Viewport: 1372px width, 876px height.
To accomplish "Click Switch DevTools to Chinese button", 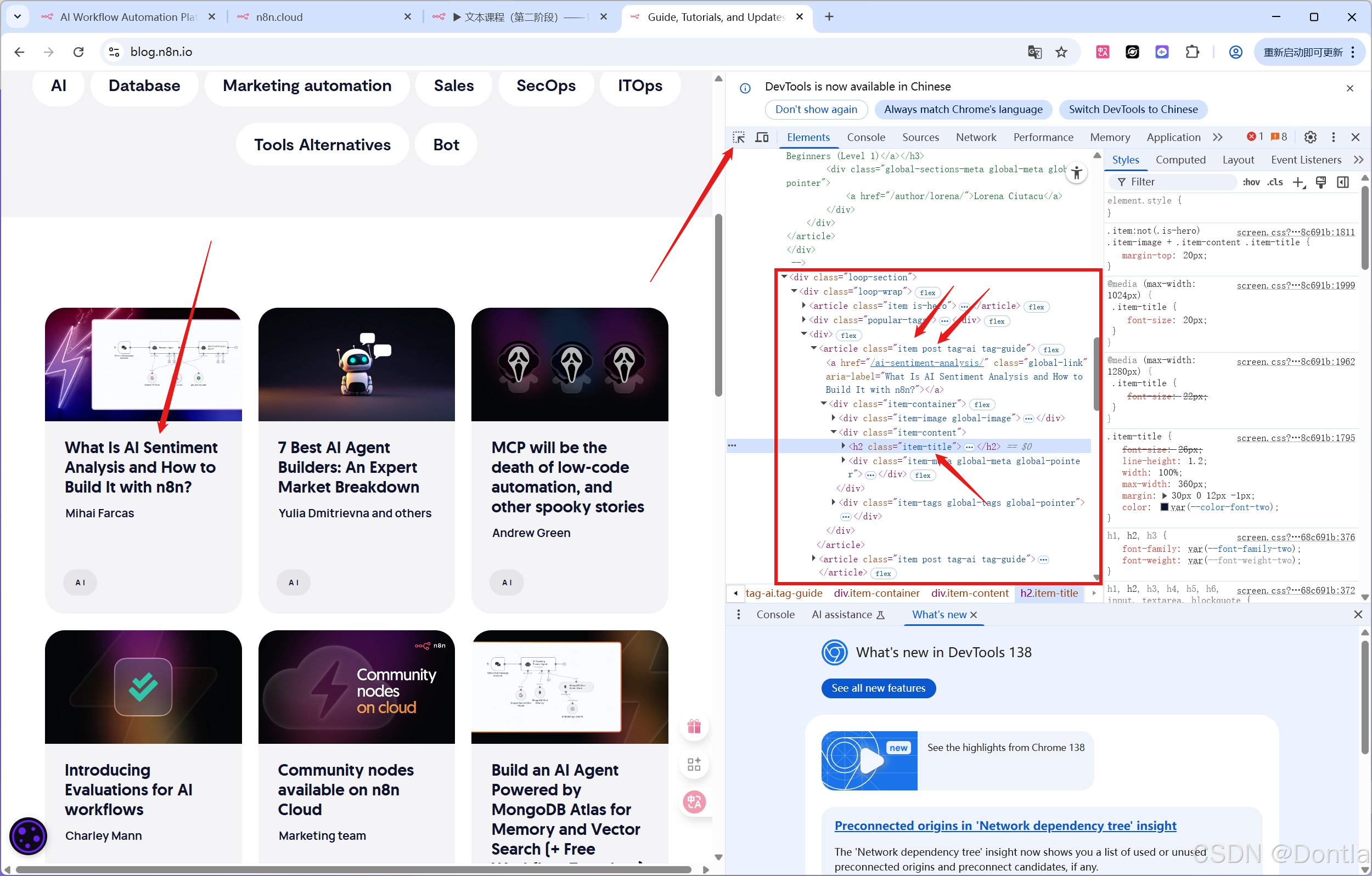I will (x=1133, y=109).
